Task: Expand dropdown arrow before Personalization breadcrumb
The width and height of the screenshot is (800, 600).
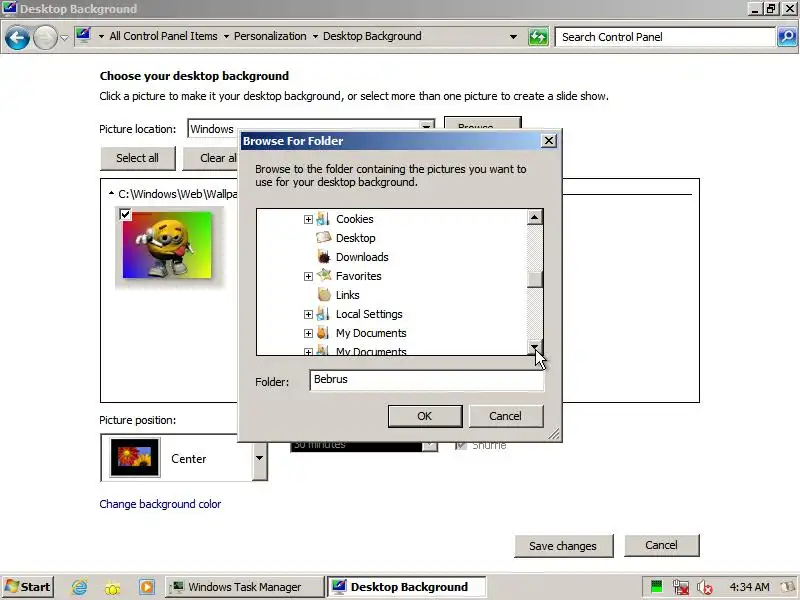Action: [x=226, y=37]
